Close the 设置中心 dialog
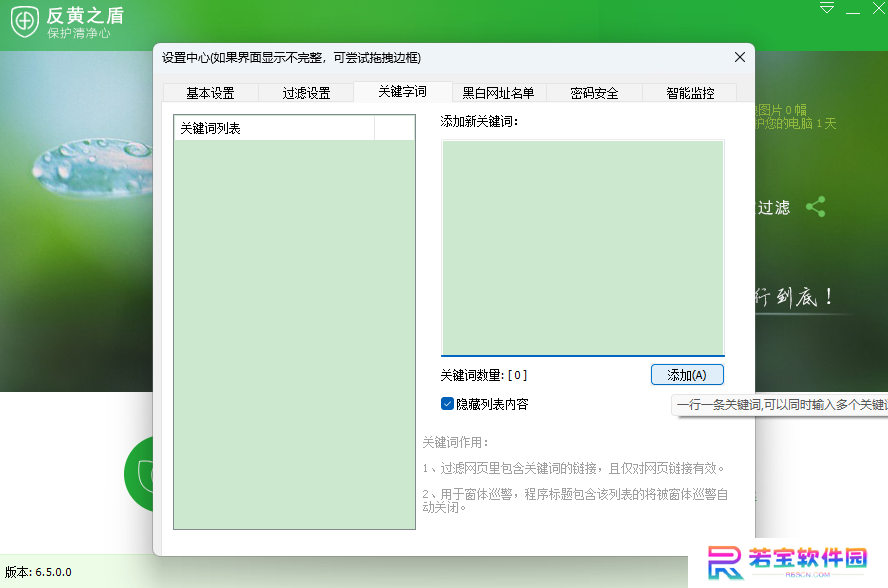 (740, 57)
